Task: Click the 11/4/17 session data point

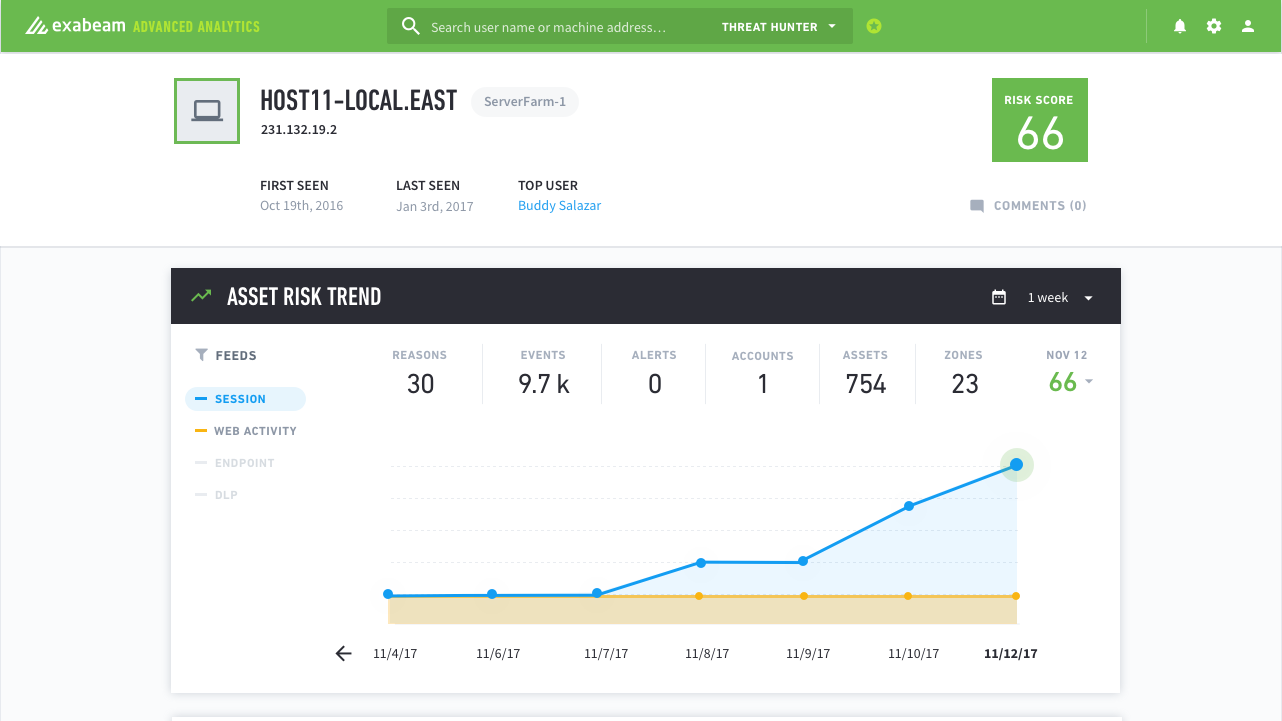Action: [x=388, y=594]
